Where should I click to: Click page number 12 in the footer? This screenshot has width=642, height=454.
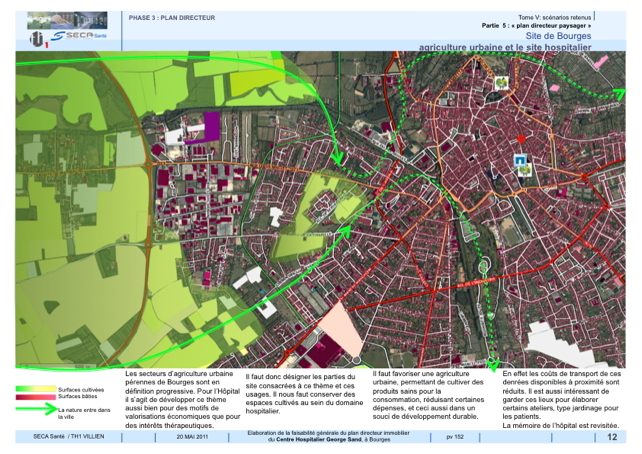[x=612, y=438]
